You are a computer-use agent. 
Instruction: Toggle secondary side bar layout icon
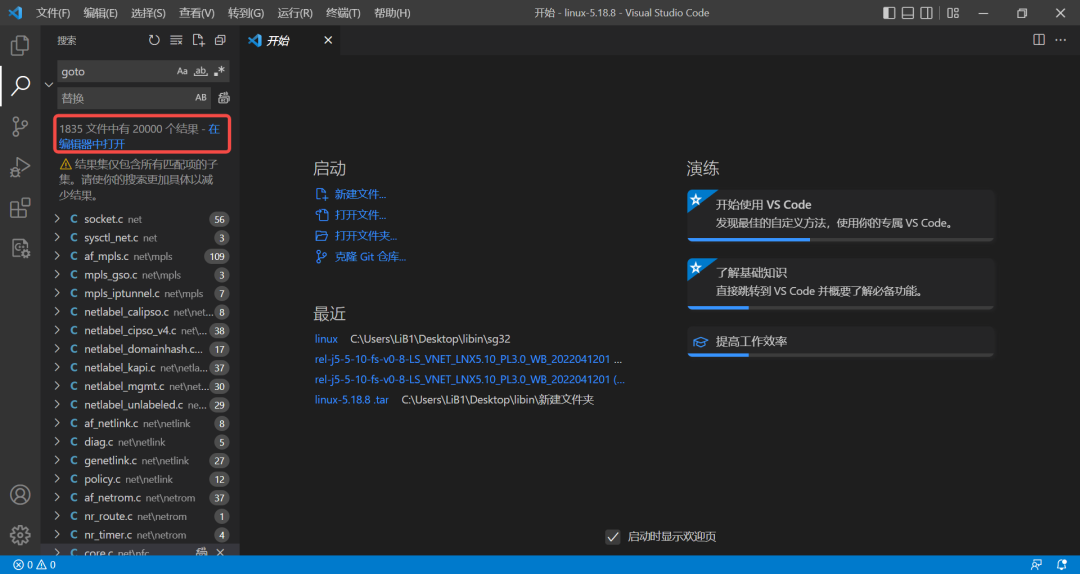tap(926, 13)
